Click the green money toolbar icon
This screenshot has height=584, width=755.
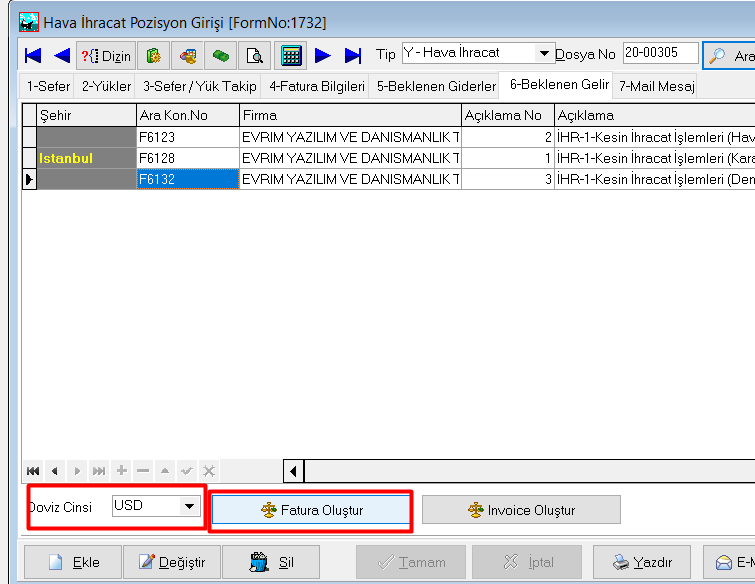221,56
